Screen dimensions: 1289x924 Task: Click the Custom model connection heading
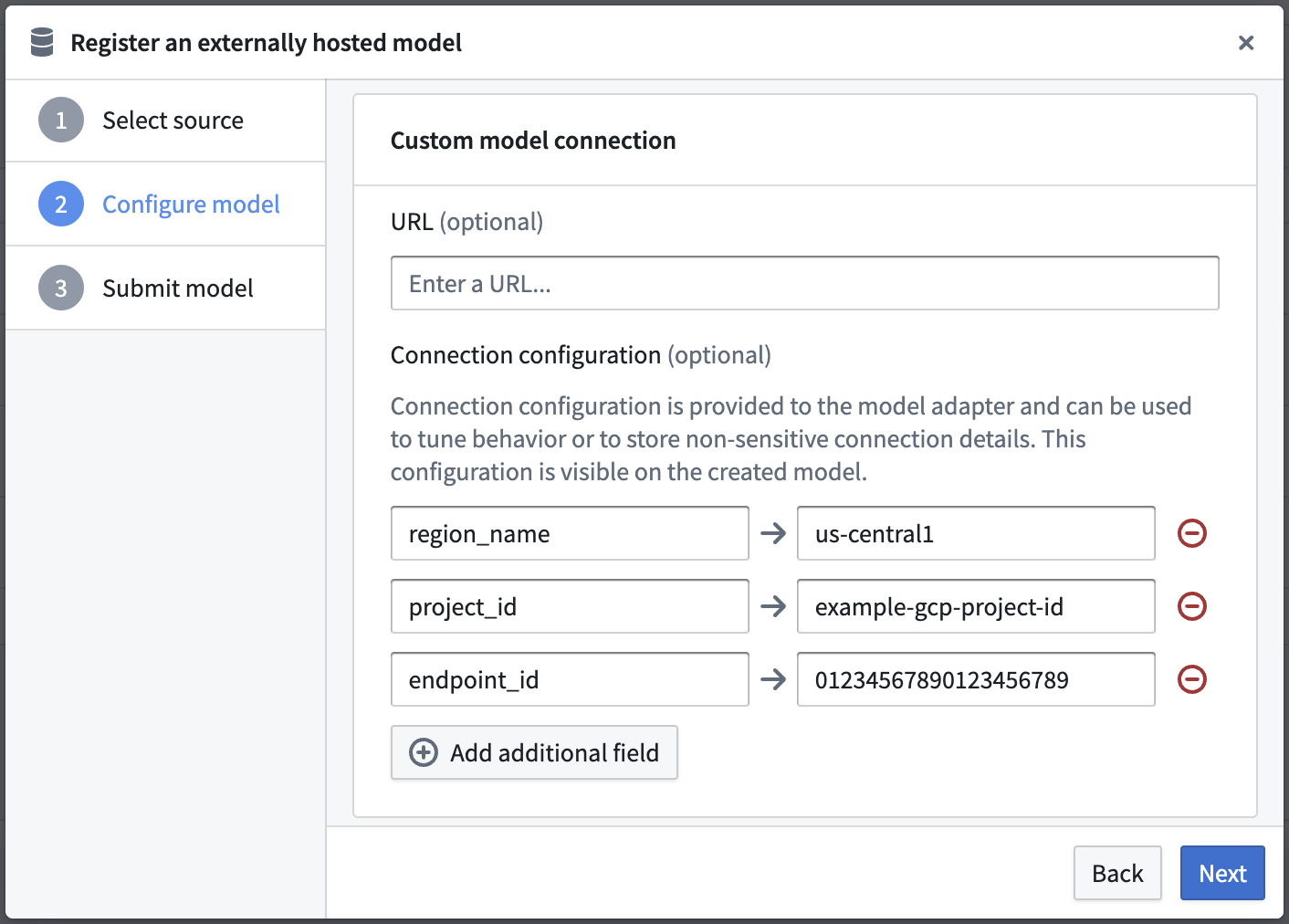coord(533,141)
